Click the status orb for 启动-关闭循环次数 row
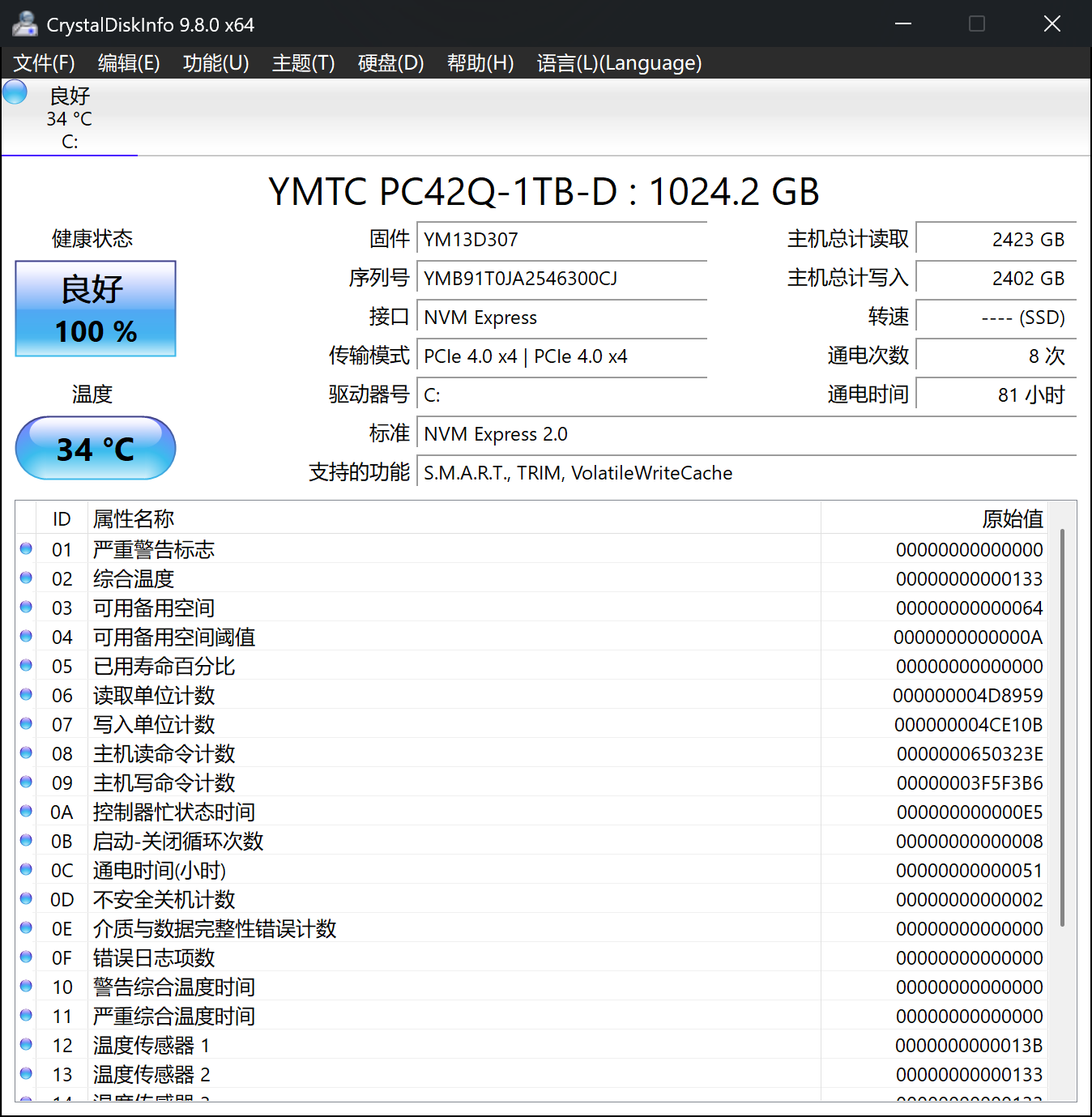Viewport: 1092px width, 1117px height. tap(26, 840)
